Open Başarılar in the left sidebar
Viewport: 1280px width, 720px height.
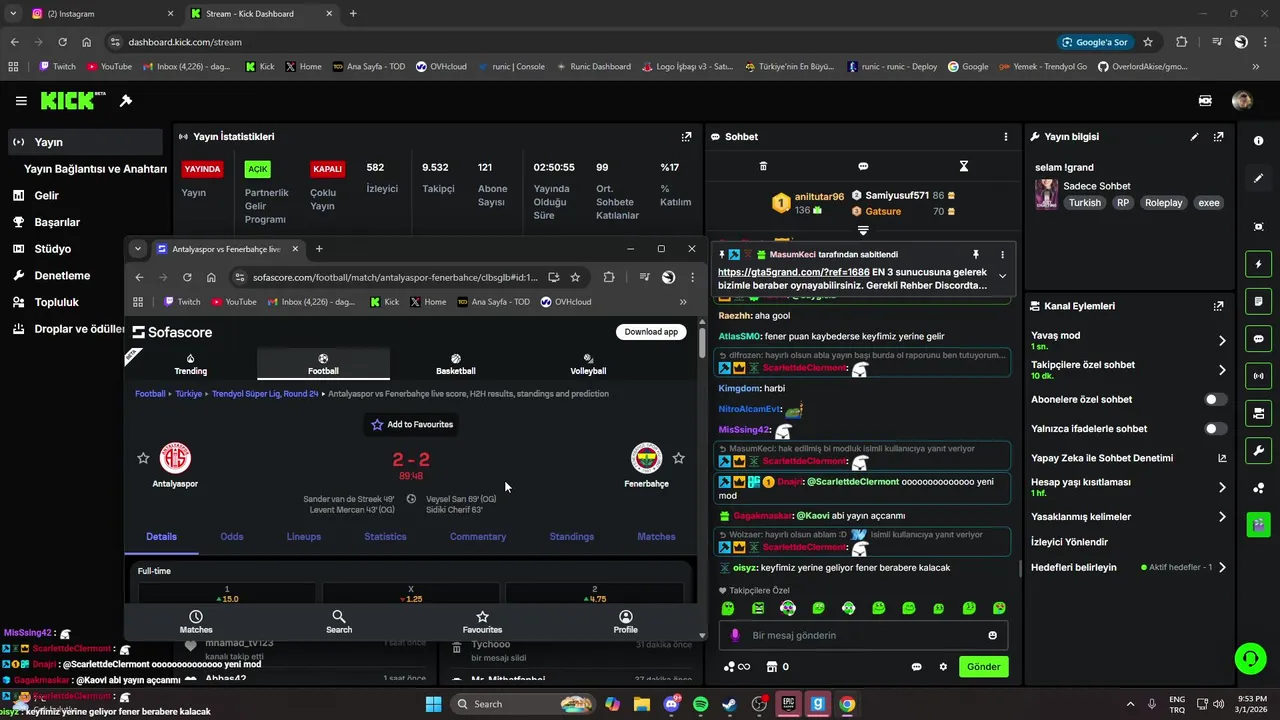pyautogui.click(x=56, y=222)
